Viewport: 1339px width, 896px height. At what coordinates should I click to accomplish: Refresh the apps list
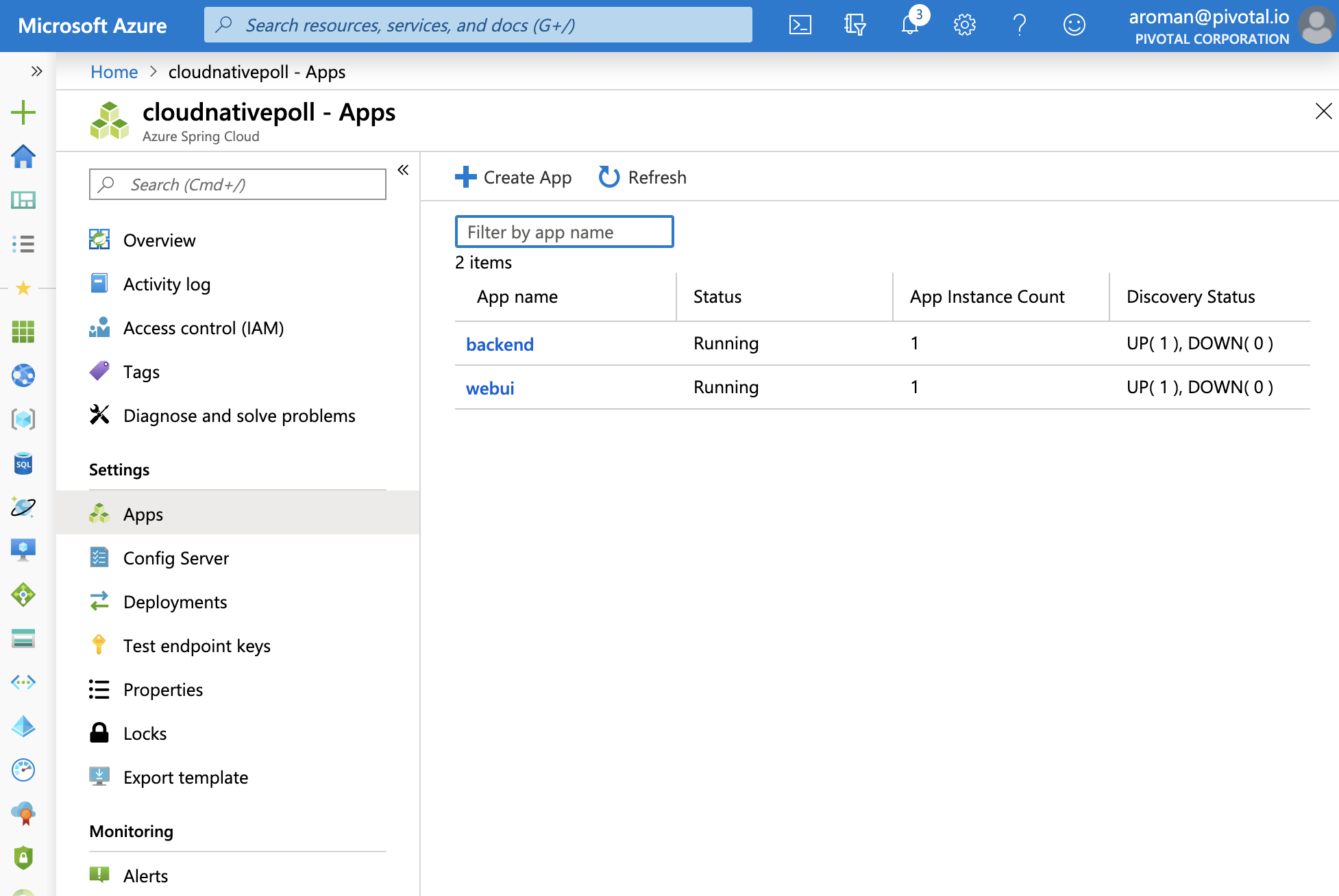click(642, 177)
